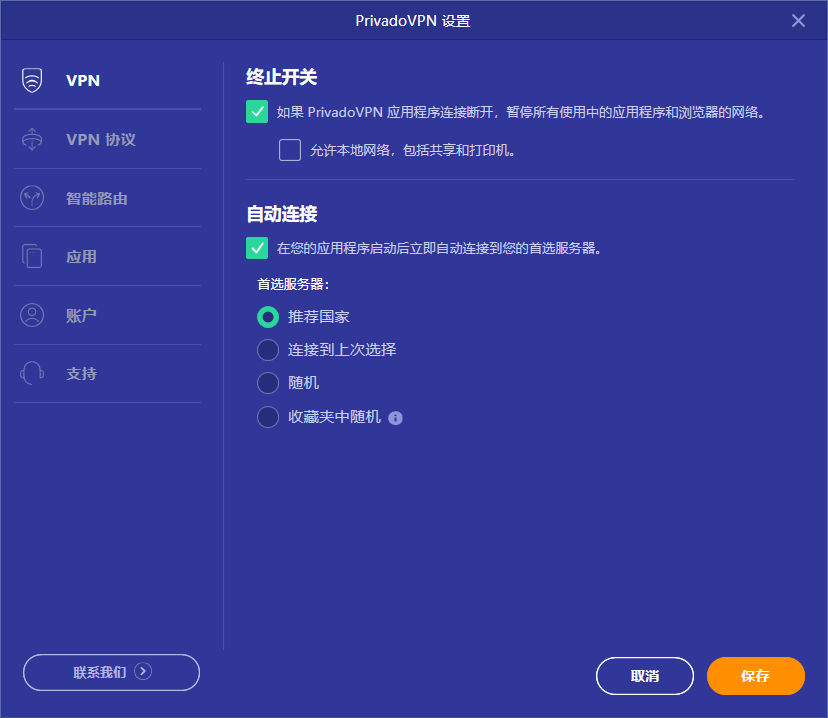
Task: Switch to the VPN 协议 tab
Action: 108,139
